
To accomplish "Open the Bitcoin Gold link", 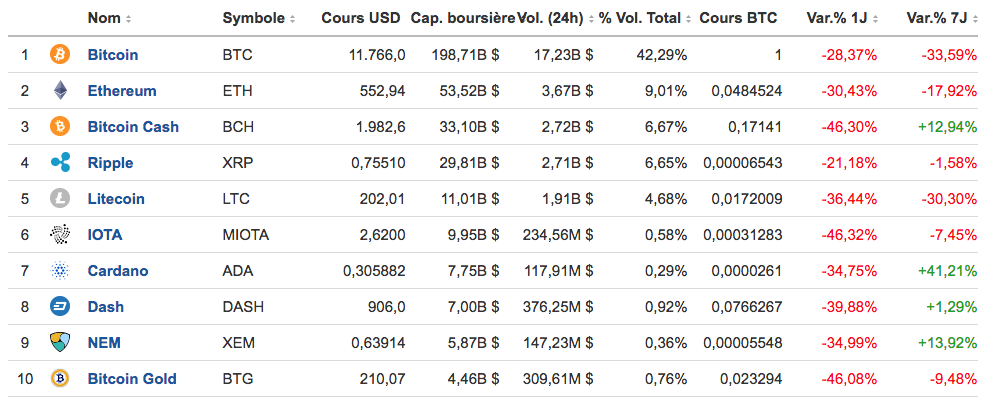I will click(132, 379).
